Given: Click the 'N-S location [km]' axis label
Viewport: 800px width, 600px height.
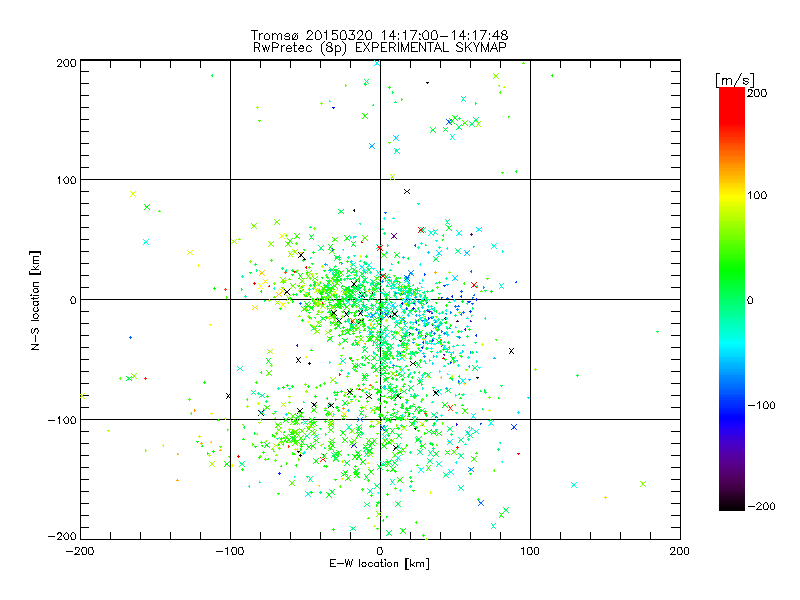Looking at the screenshot, I should (x=35, y=300).
